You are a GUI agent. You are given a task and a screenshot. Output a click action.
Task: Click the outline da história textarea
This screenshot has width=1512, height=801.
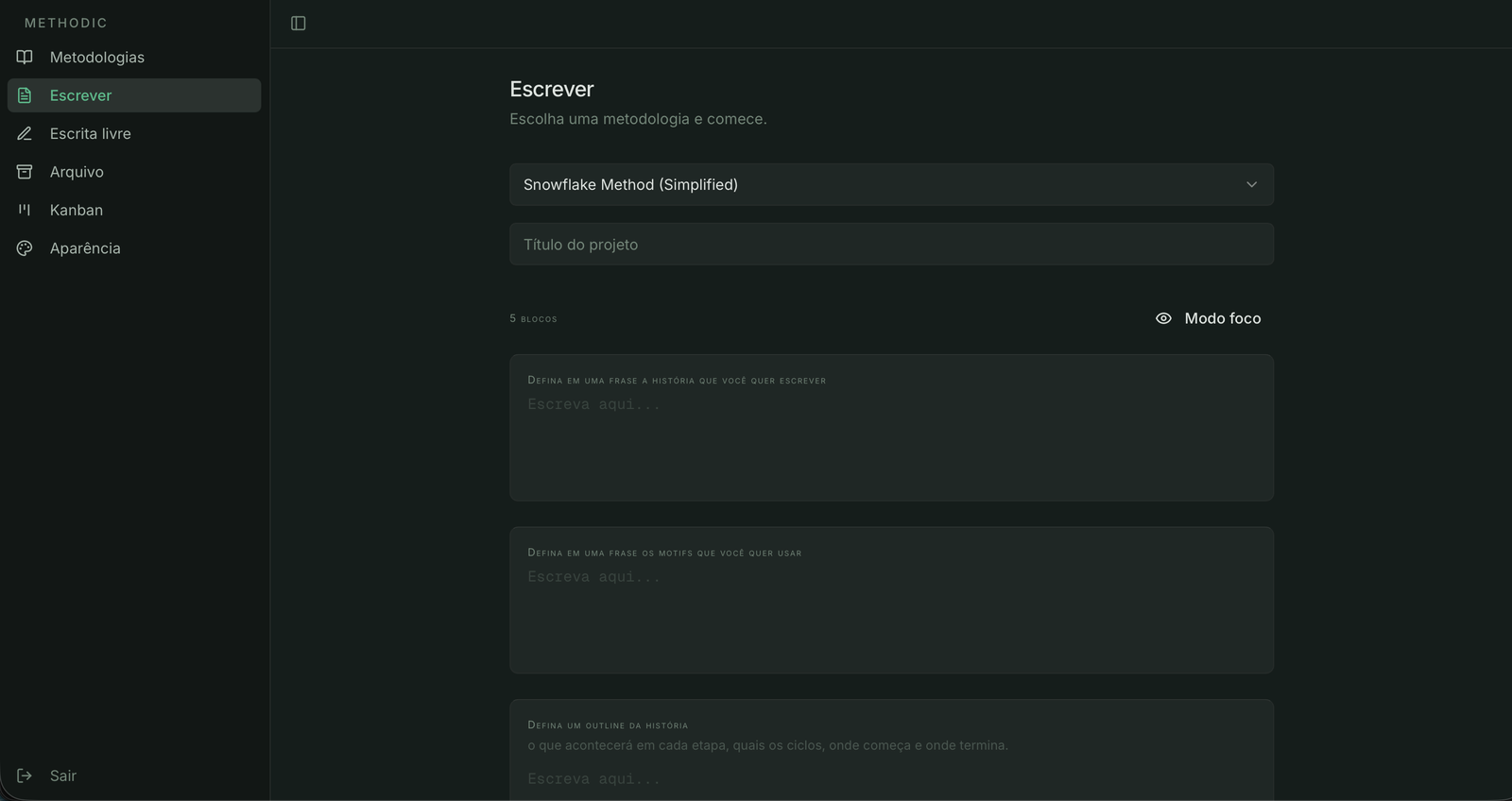(891, 784)
